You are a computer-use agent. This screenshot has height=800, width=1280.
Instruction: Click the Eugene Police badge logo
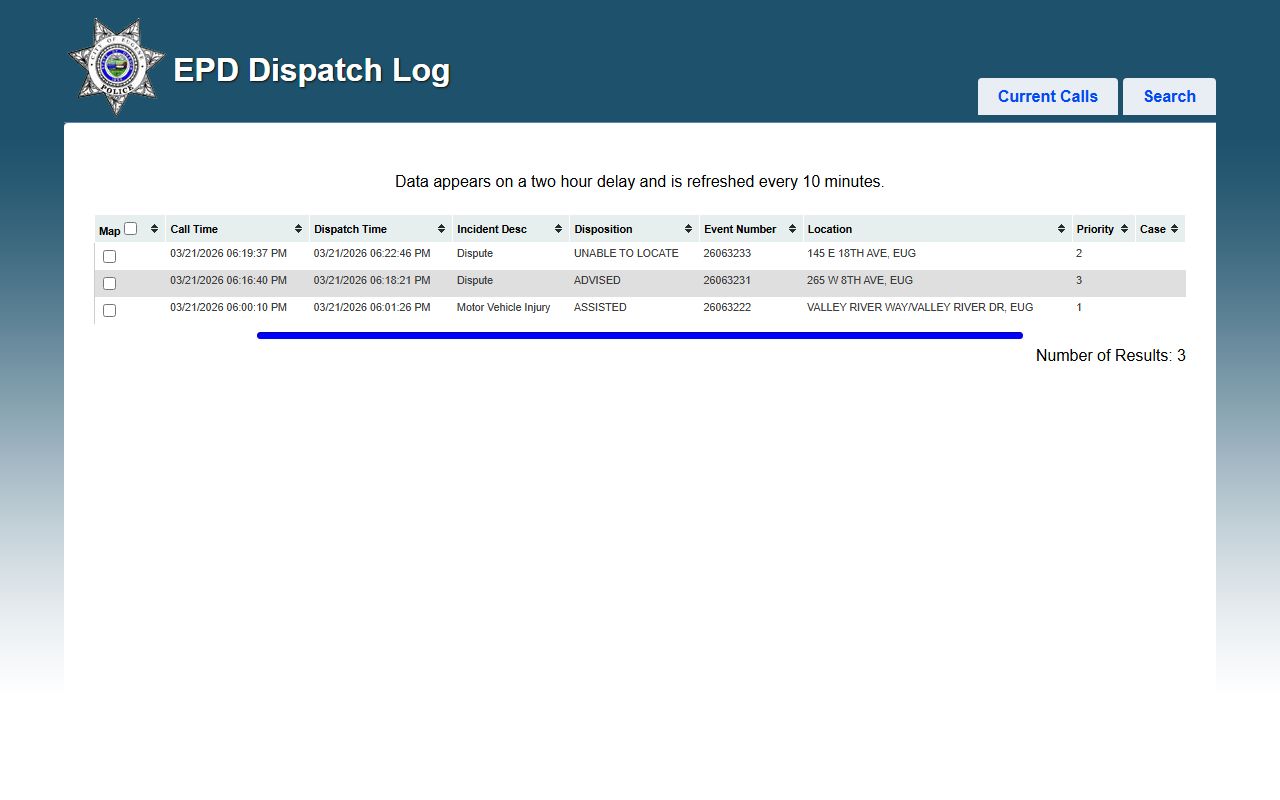click(x=116, y=66)
